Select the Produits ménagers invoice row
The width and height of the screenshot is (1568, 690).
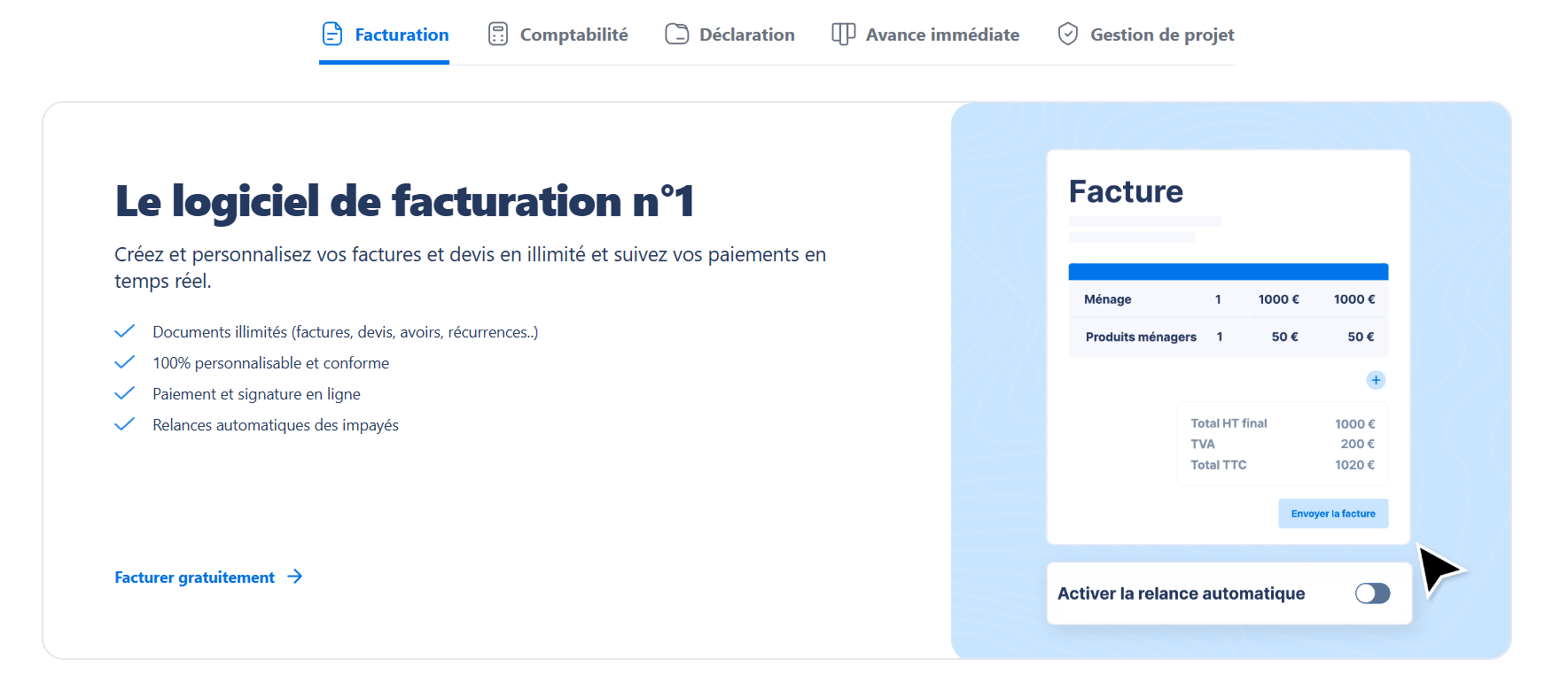1228,337
